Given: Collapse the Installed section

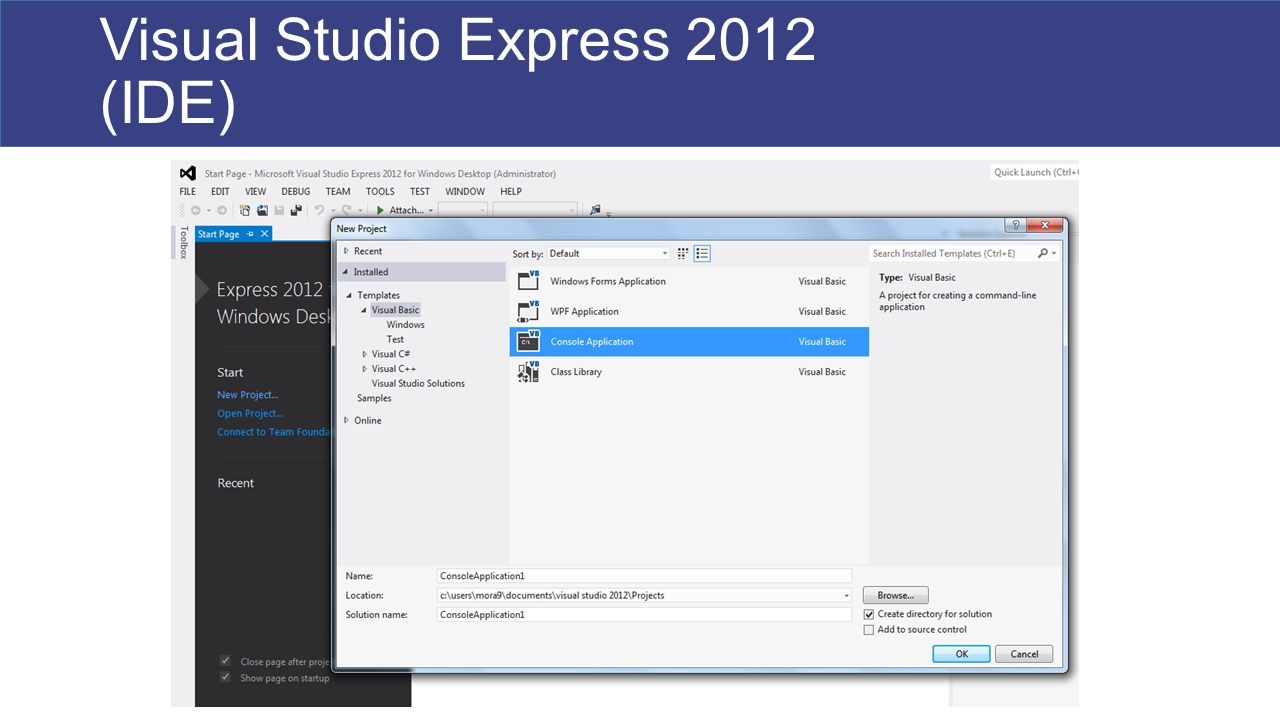Looking at the screenshot, I should pos(346,272).
